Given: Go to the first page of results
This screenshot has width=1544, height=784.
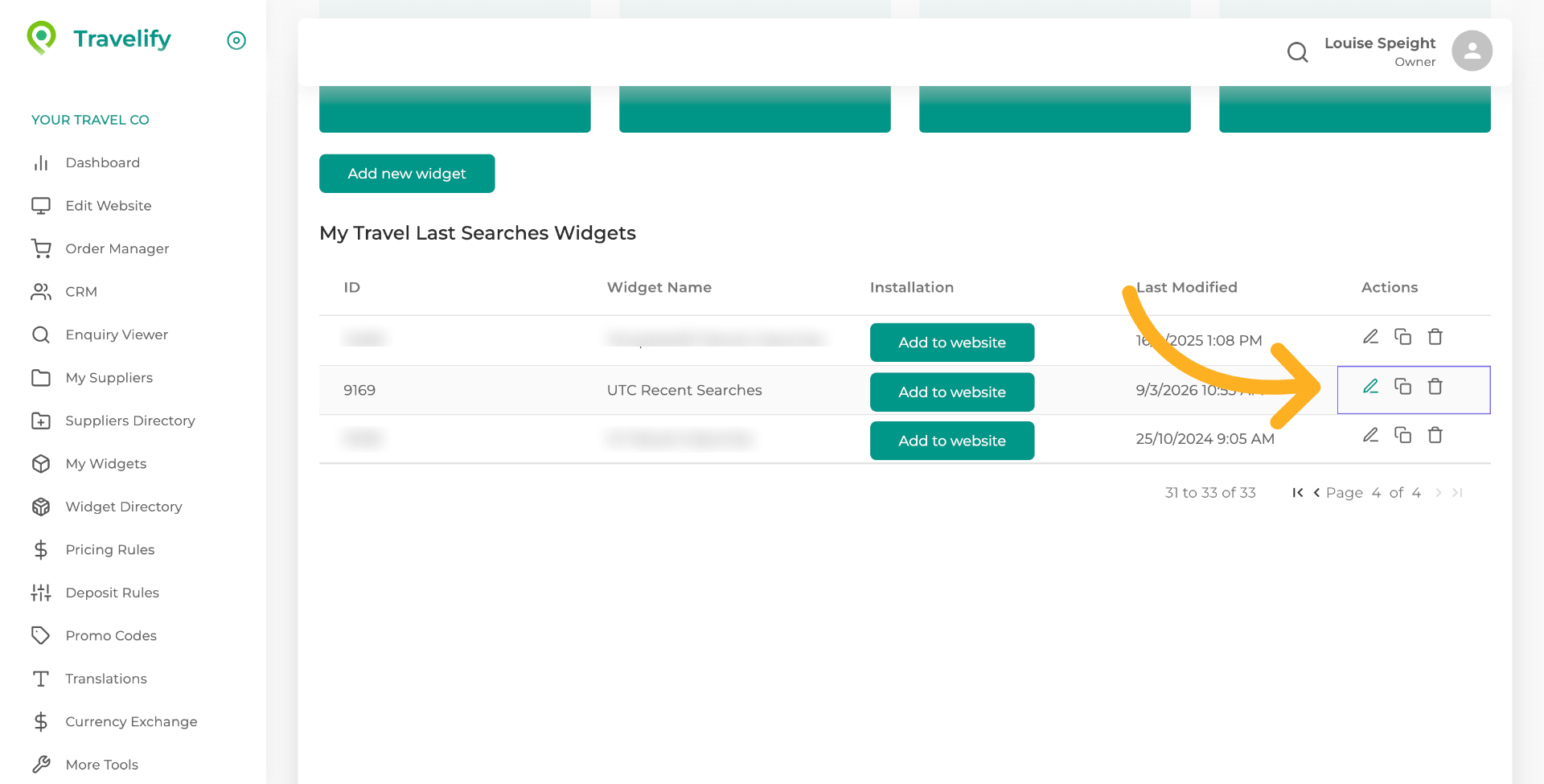Looking at the screenshot, I should pos(1297,493).
